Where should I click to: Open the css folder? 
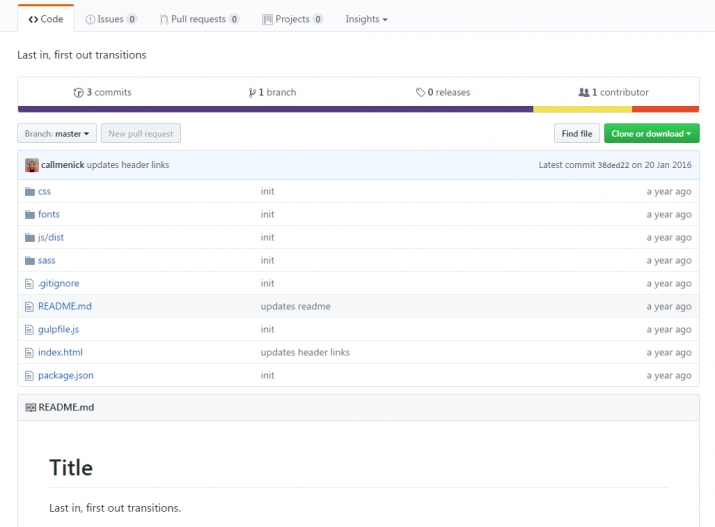[x=44, y=191]
